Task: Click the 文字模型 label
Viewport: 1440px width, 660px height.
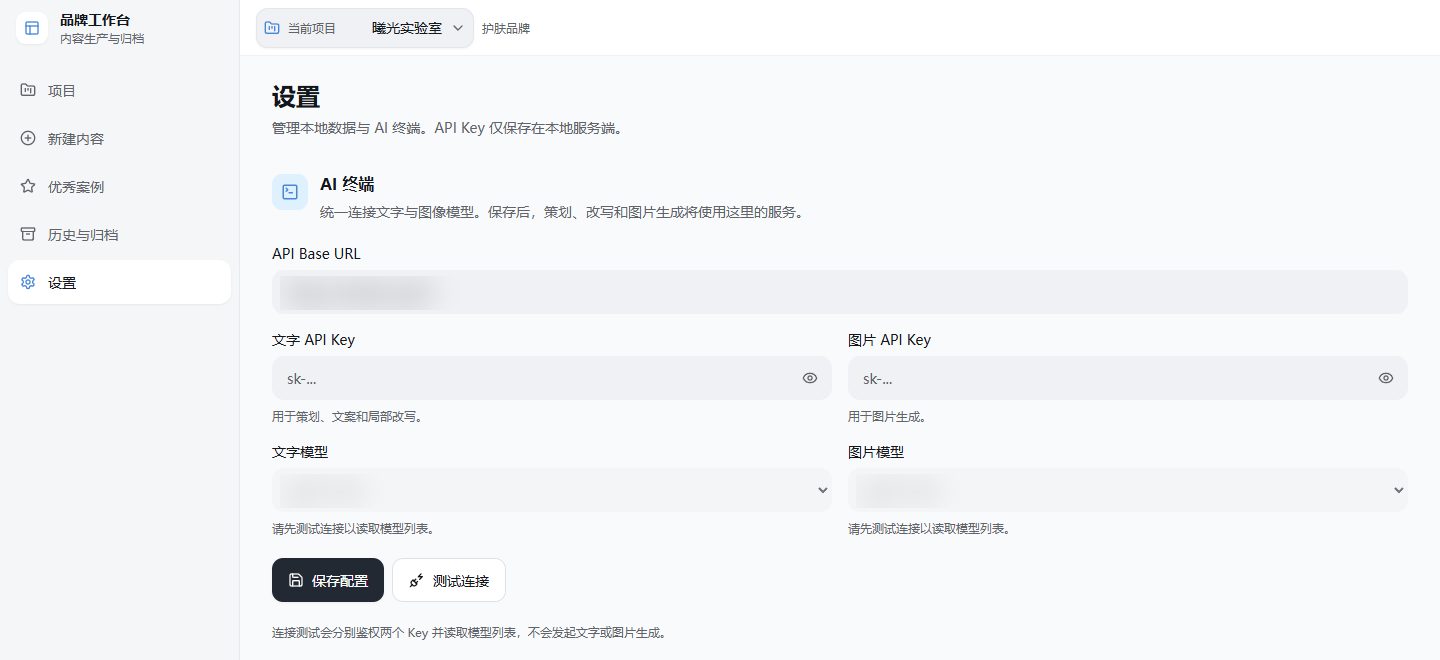Action: pos(300,452)
